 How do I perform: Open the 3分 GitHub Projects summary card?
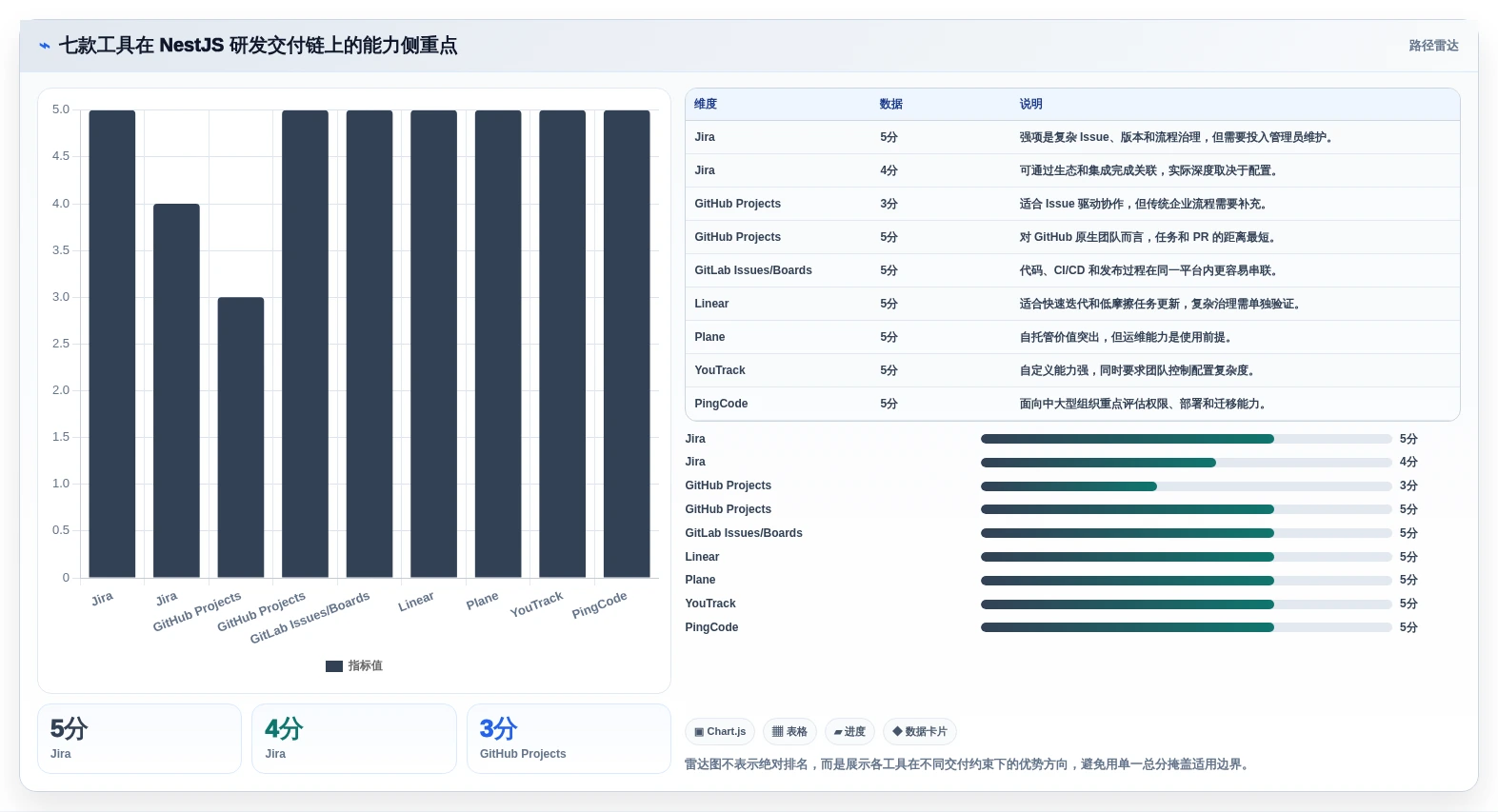[x=569, y=739]
